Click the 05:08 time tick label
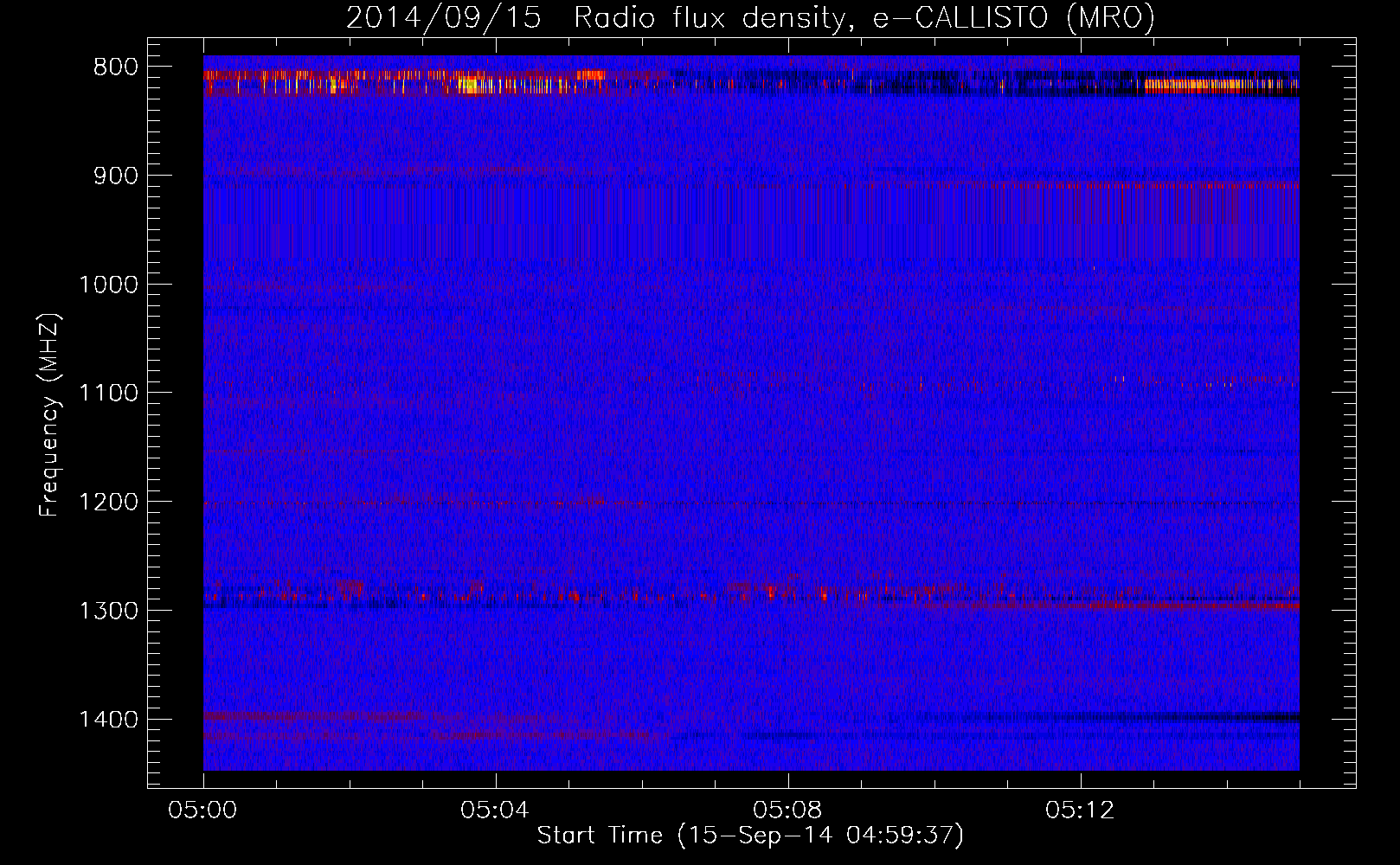 pos(787,811)
